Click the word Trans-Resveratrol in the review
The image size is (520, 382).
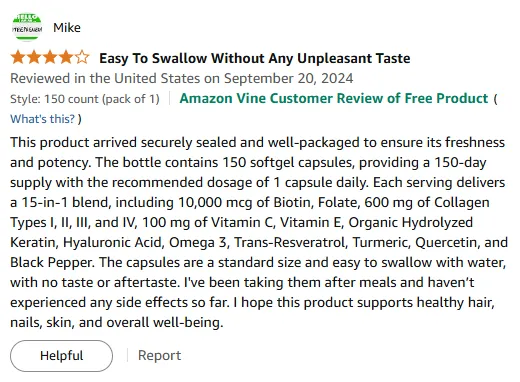click(x=291, y=242)
